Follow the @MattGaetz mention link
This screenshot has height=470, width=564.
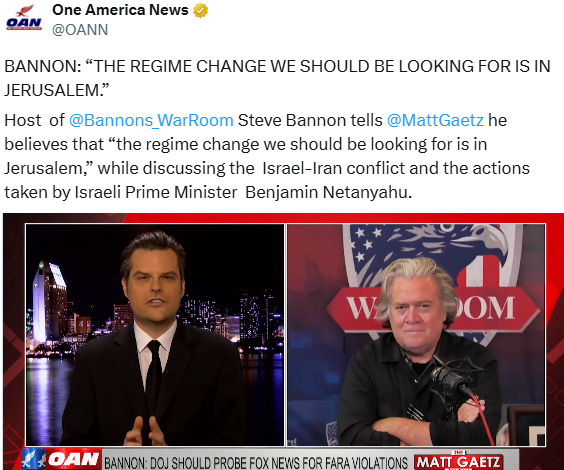[435, 120]
